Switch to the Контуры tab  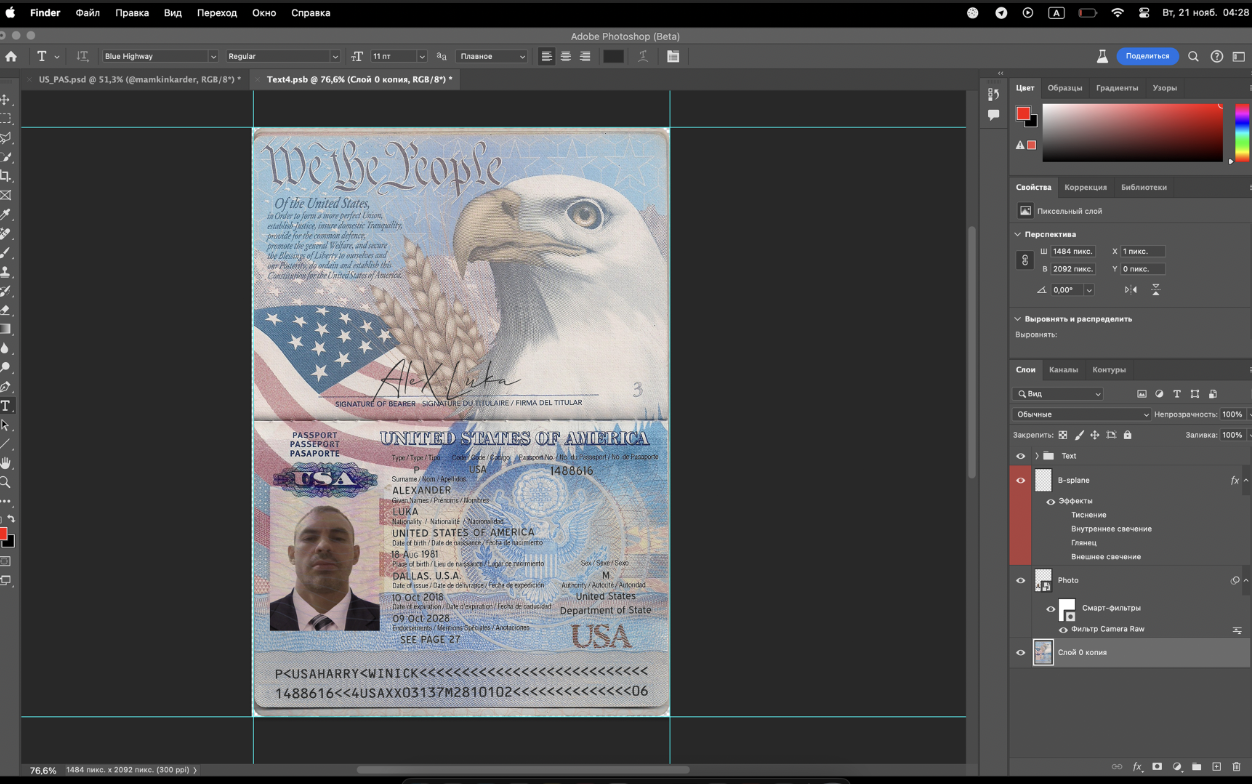tap(1109, 370)
